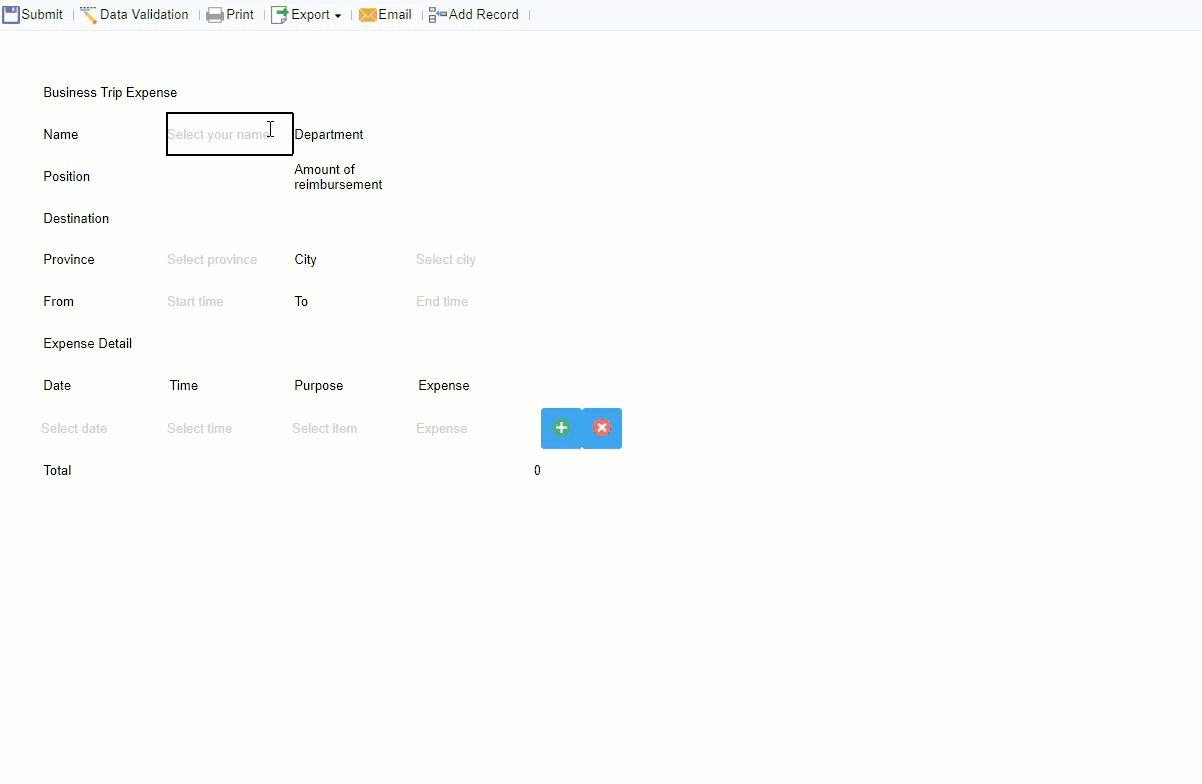Viewport: 1202px width, 784px height.
Task: Click the Total value 0
Action: [537, 471]
